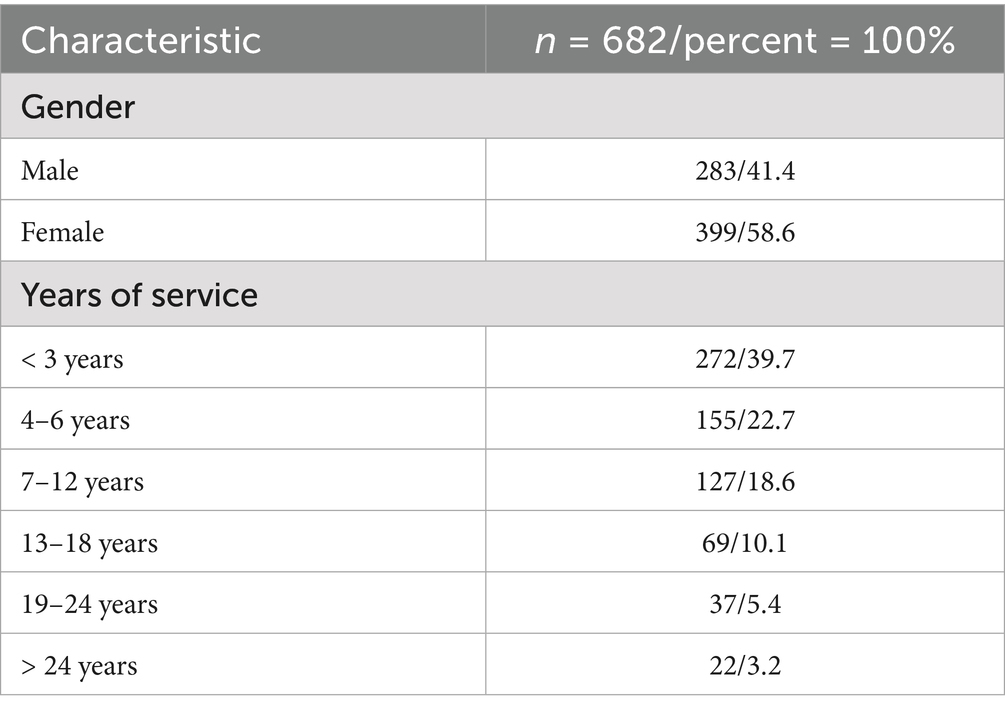This screenshot has height=713, width=1005.
Task: Click the 127/18.6 value cell
Action: 745,482
